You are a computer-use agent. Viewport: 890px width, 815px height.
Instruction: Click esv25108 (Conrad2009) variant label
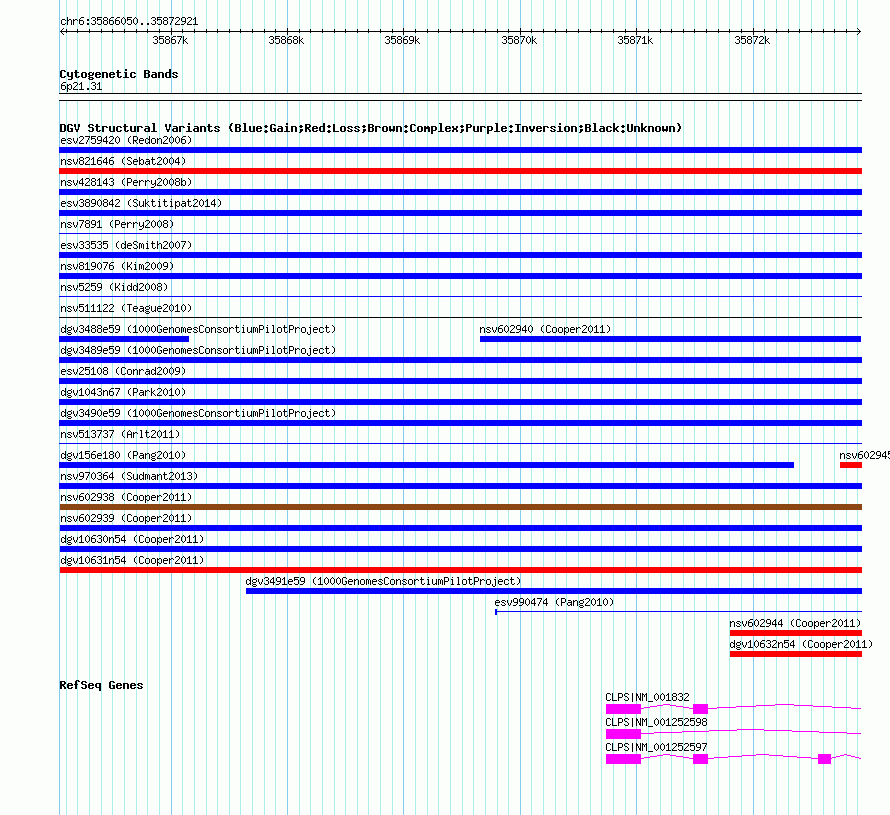click(x=123, y=371)
